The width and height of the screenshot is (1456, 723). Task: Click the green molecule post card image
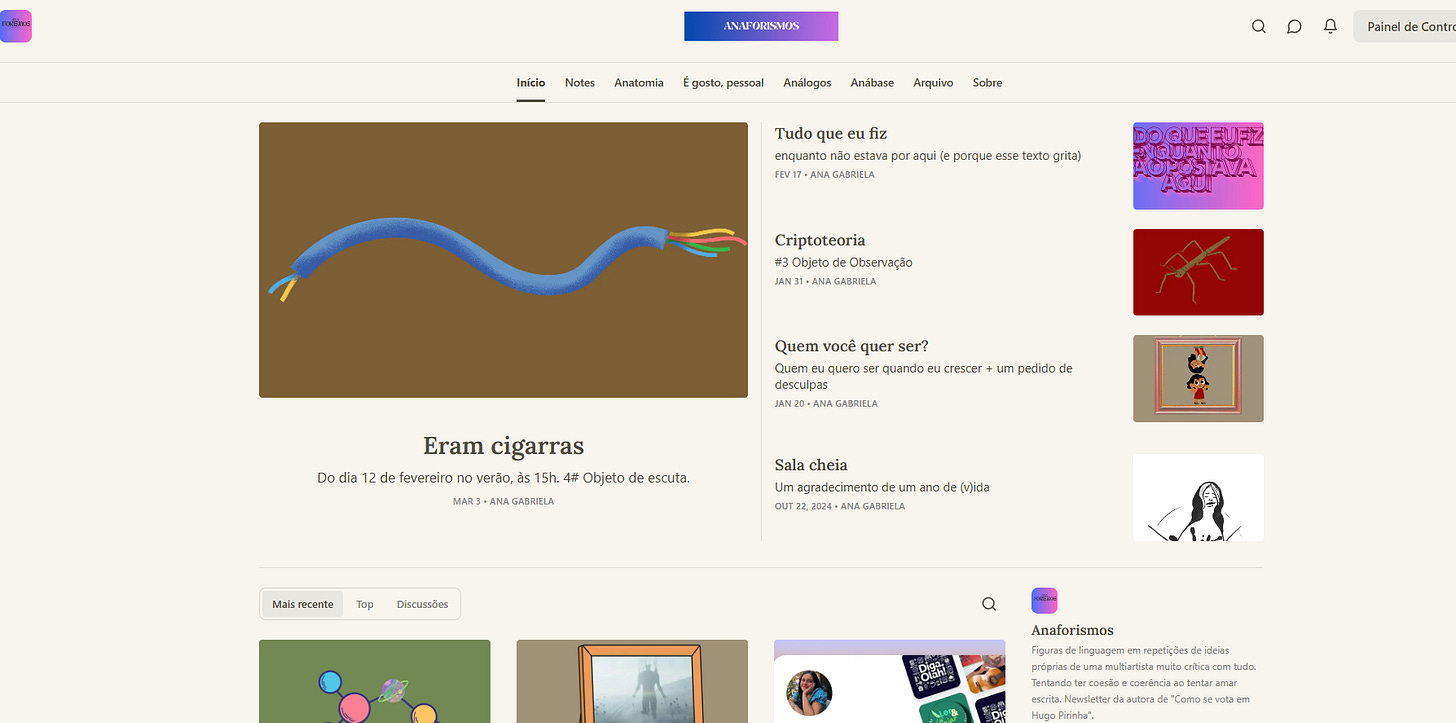(x=375, y=681)
